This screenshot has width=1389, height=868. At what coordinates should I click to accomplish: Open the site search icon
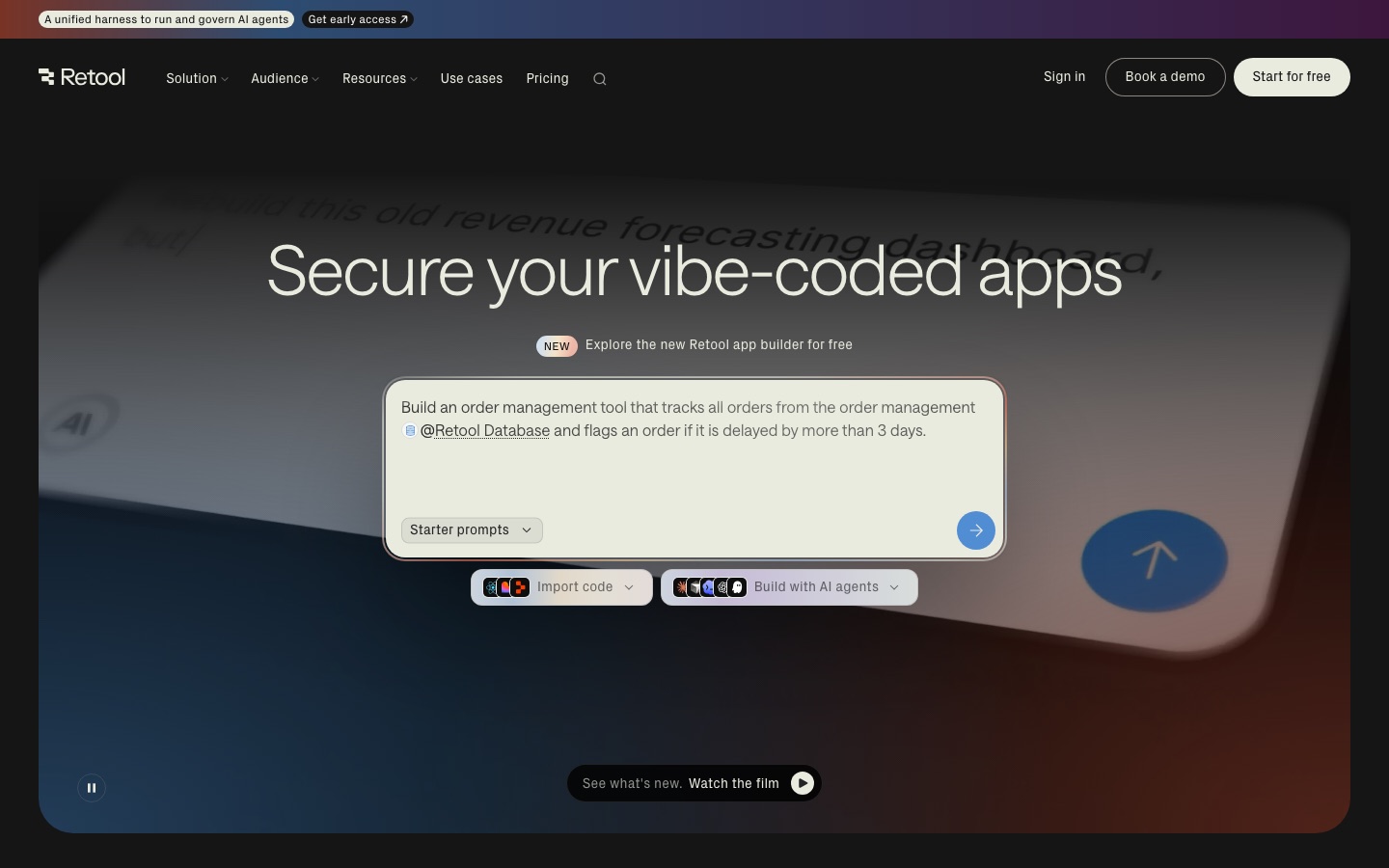(x=600, y=79)
